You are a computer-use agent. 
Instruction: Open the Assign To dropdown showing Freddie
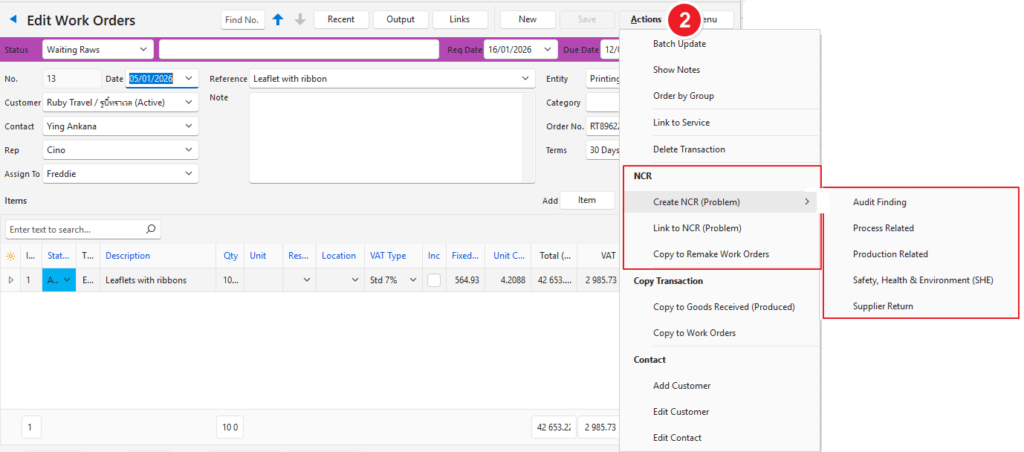189,174
